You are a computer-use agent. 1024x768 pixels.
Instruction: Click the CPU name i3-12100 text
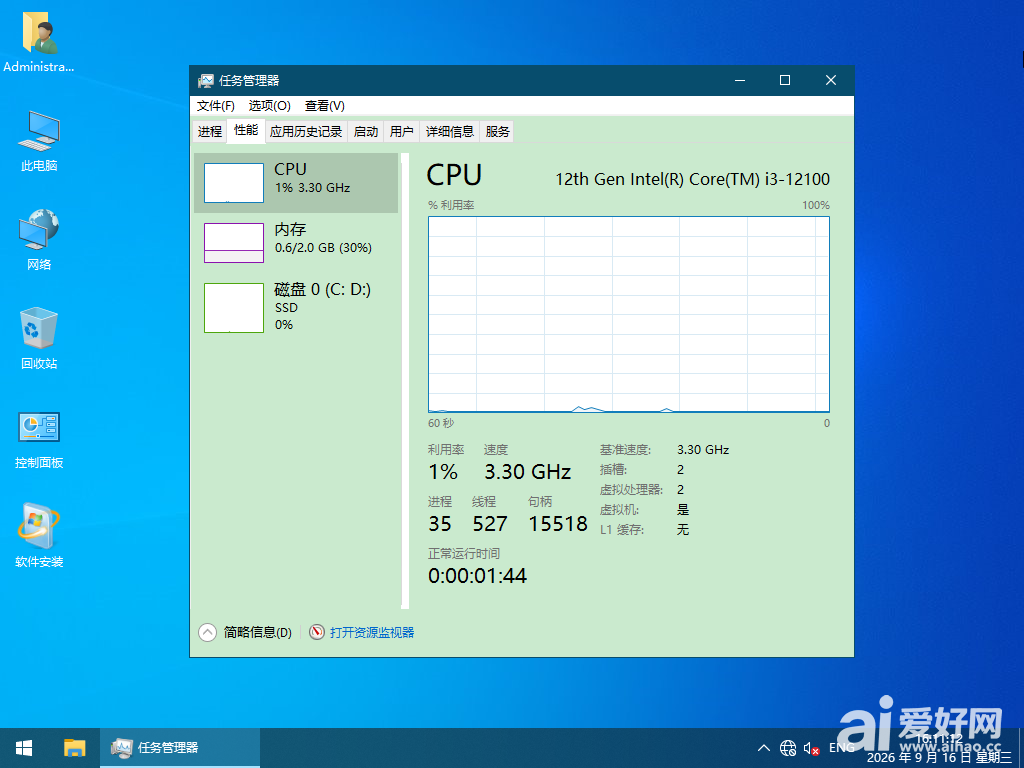[x=692, y=179]
